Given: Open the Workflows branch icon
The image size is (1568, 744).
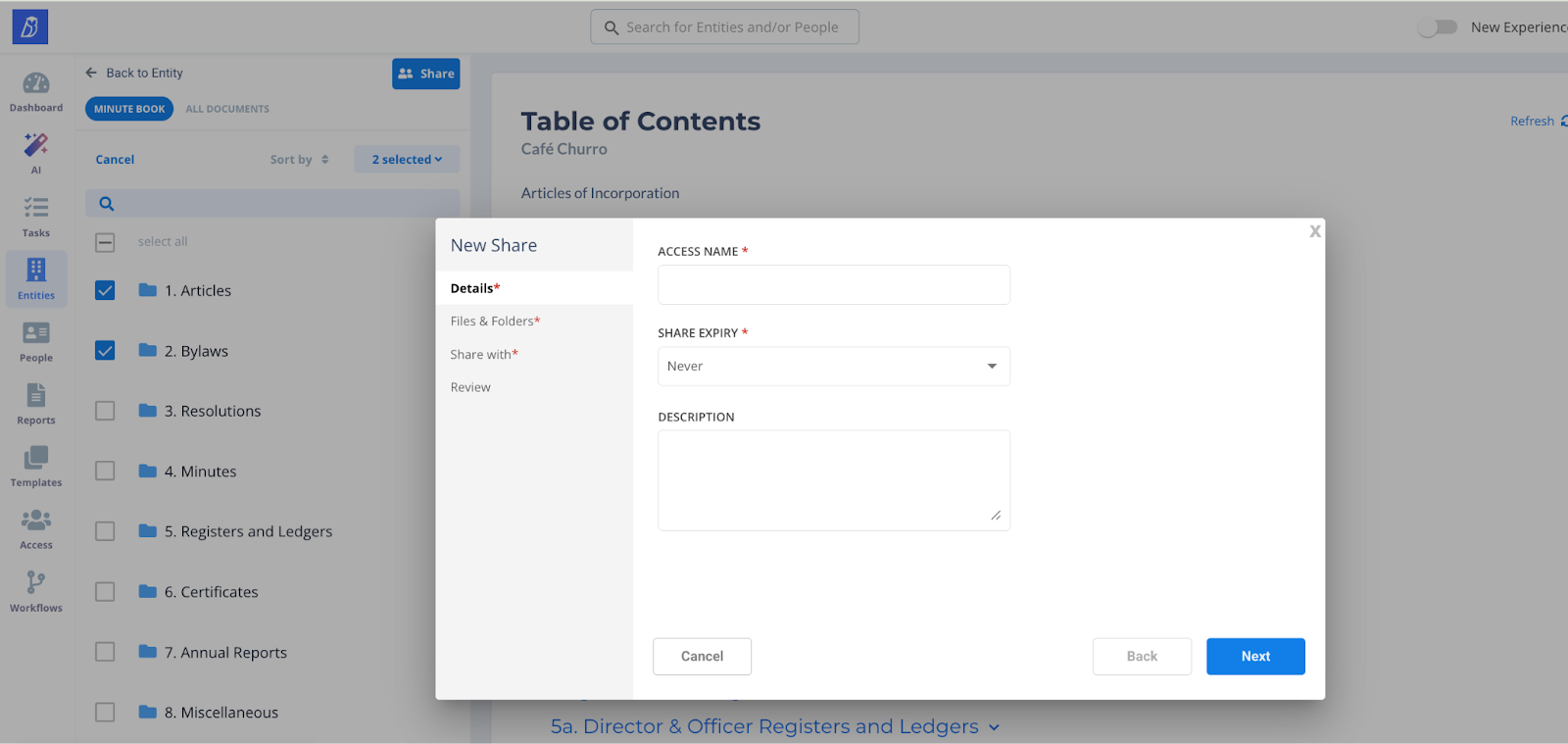Looking at the screenshot, I should [x=36, y=583].
